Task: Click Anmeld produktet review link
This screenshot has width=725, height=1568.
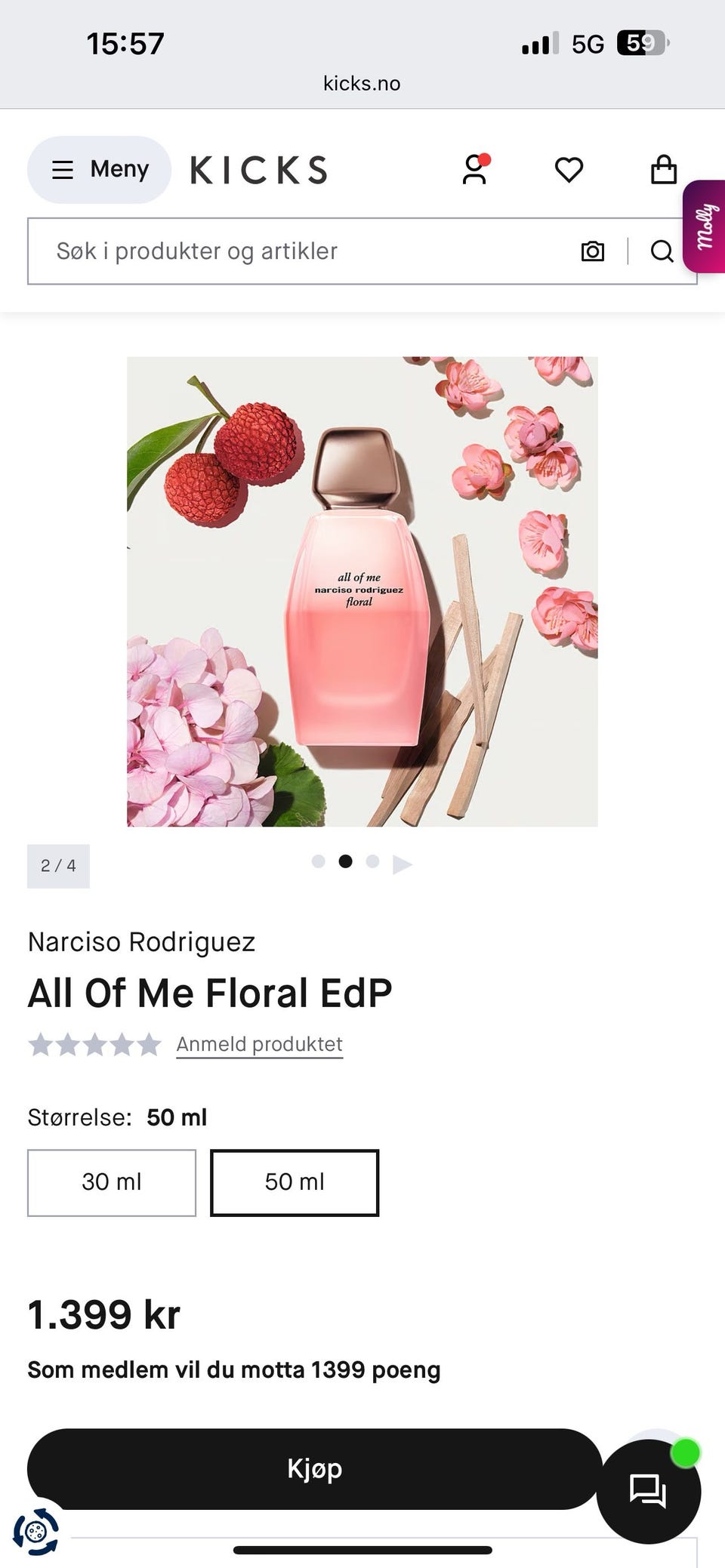Action: [259, 1044]
